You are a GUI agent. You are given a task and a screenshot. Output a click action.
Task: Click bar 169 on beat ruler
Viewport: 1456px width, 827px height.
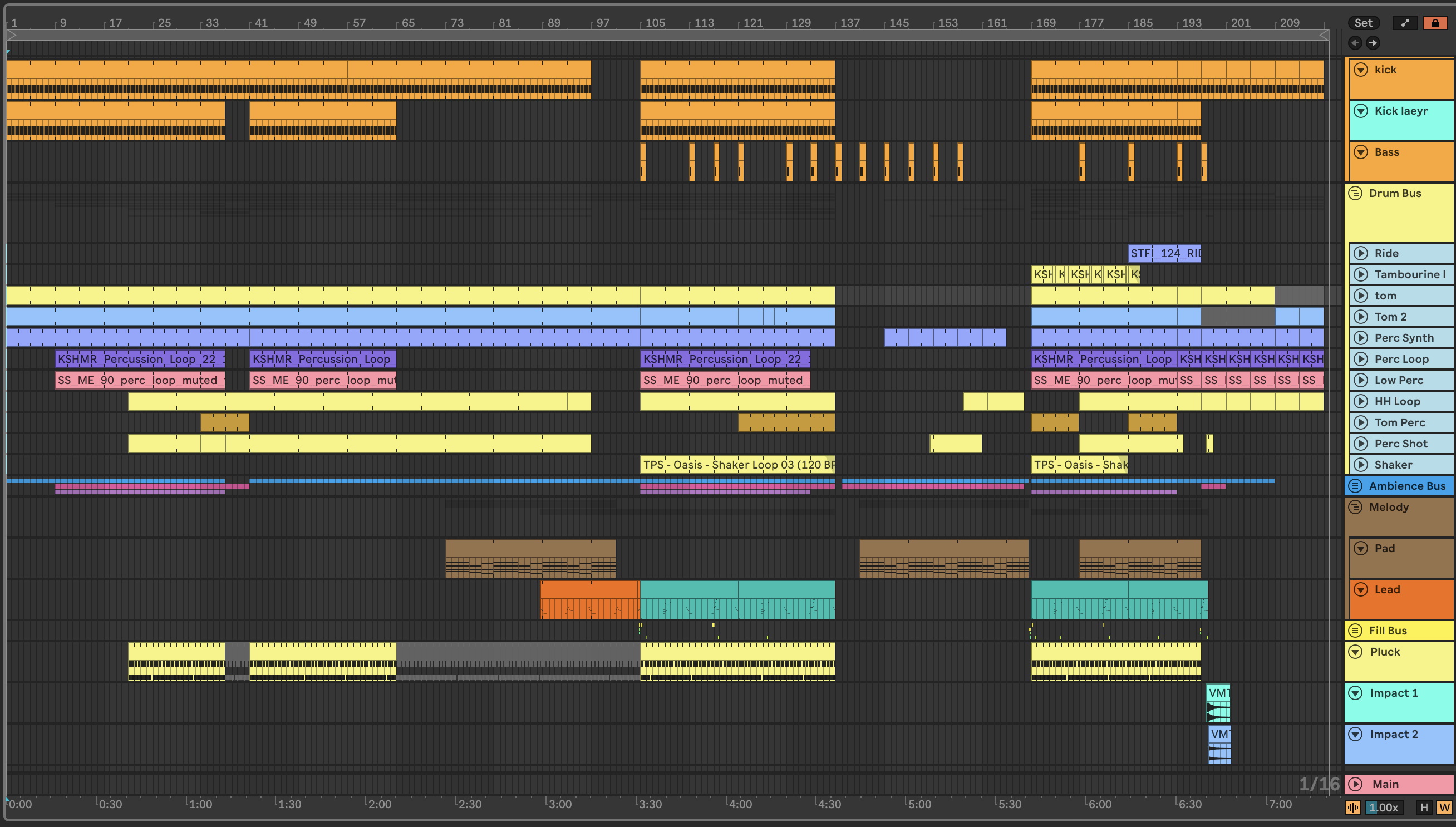[1045, 23]
